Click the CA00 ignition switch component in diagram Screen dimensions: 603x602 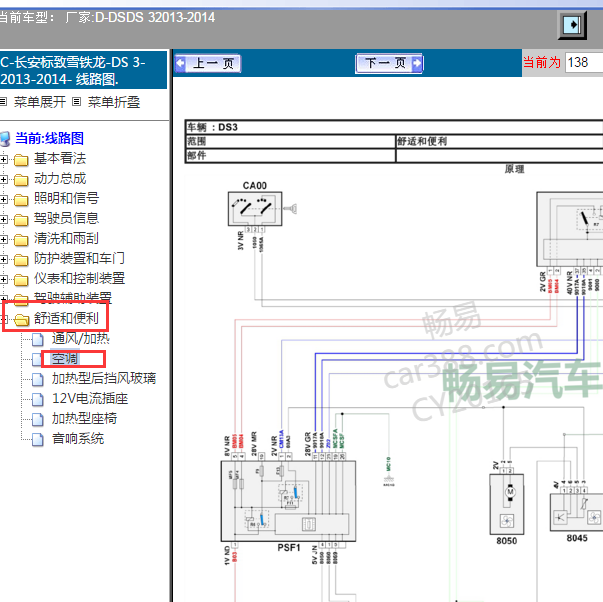[255, 208]
